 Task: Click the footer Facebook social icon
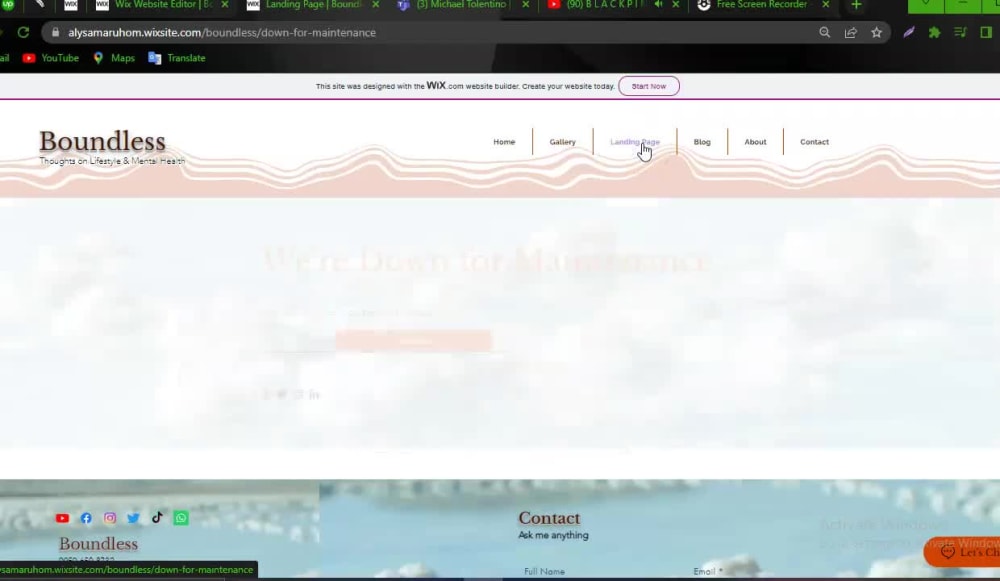click(86, 518)
